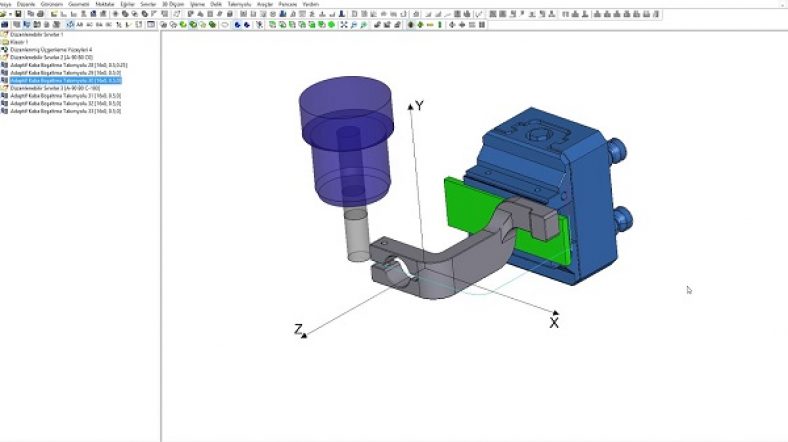
Task: Click the solid green sphere shading icon
Action: pos(332,25)
